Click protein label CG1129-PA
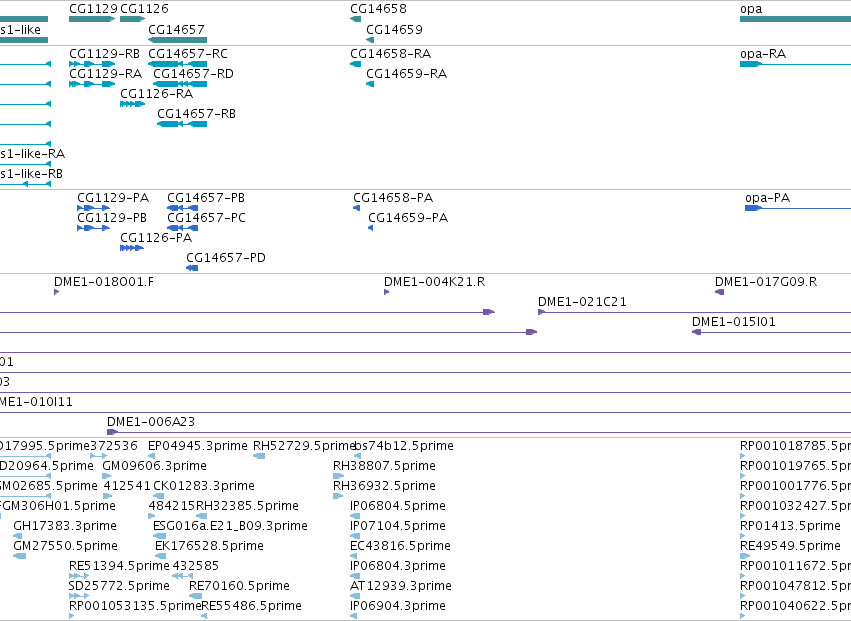This screenshot has height=621, width=851. click(113, 198)
